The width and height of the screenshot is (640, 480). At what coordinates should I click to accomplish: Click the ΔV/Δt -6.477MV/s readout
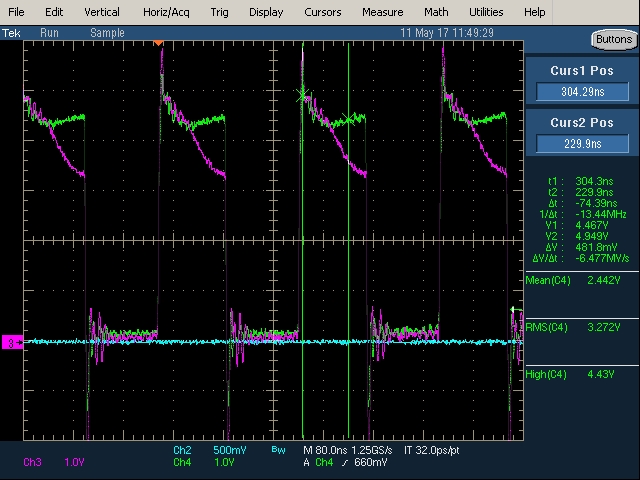581,258
